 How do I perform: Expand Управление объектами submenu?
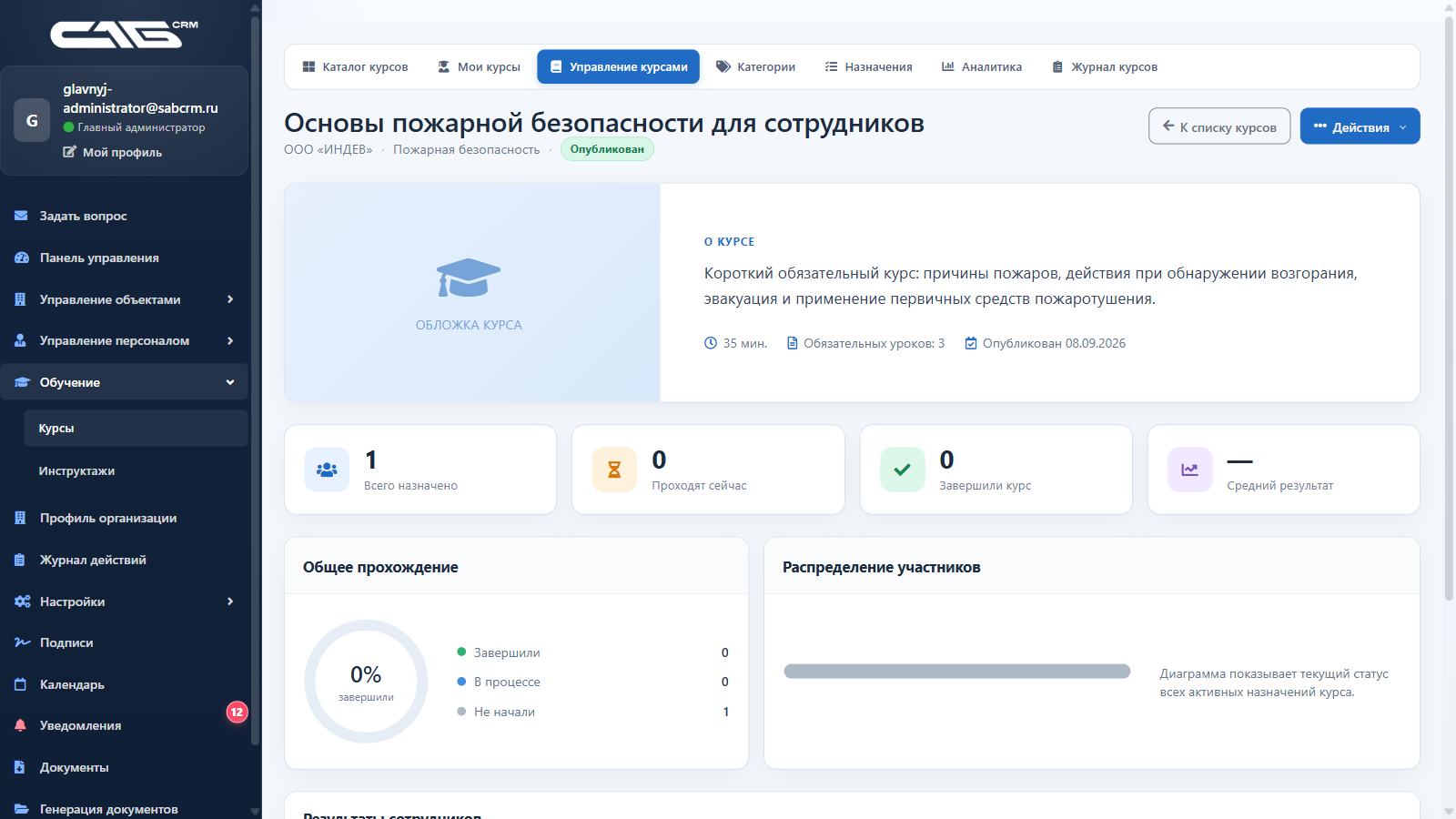(230, 299)
